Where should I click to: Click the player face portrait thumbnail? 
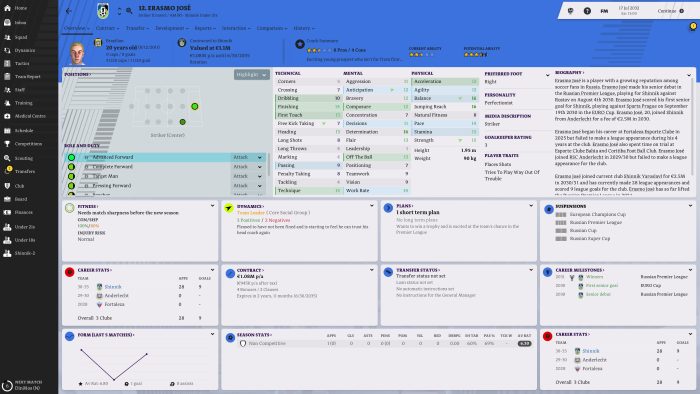tap(77, 53)
